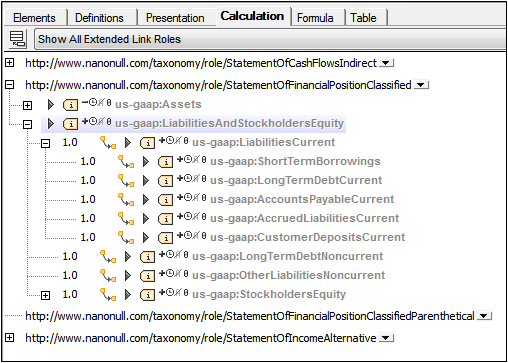This screenshot has width=508, height=363.
Task: Click the item icon of LiabilitiesCurrent
Action: tap(147, 143)
